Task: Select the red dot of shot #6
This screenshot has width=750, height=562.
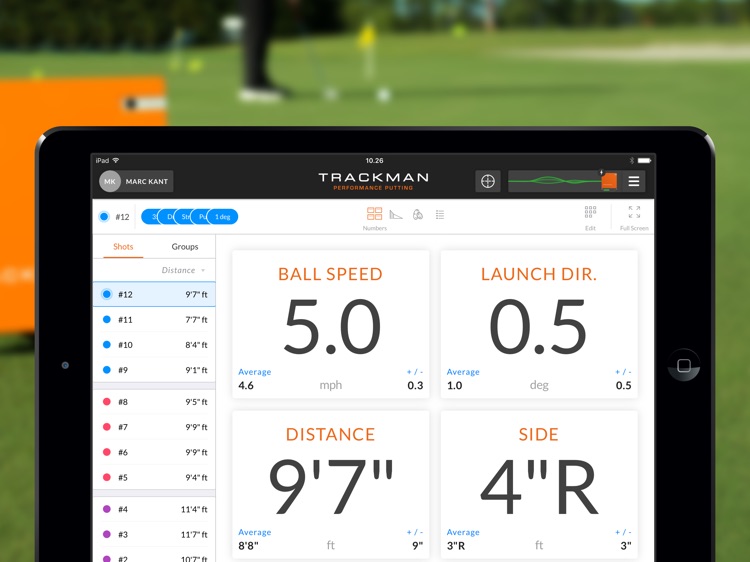Action: tap(107, 452)
